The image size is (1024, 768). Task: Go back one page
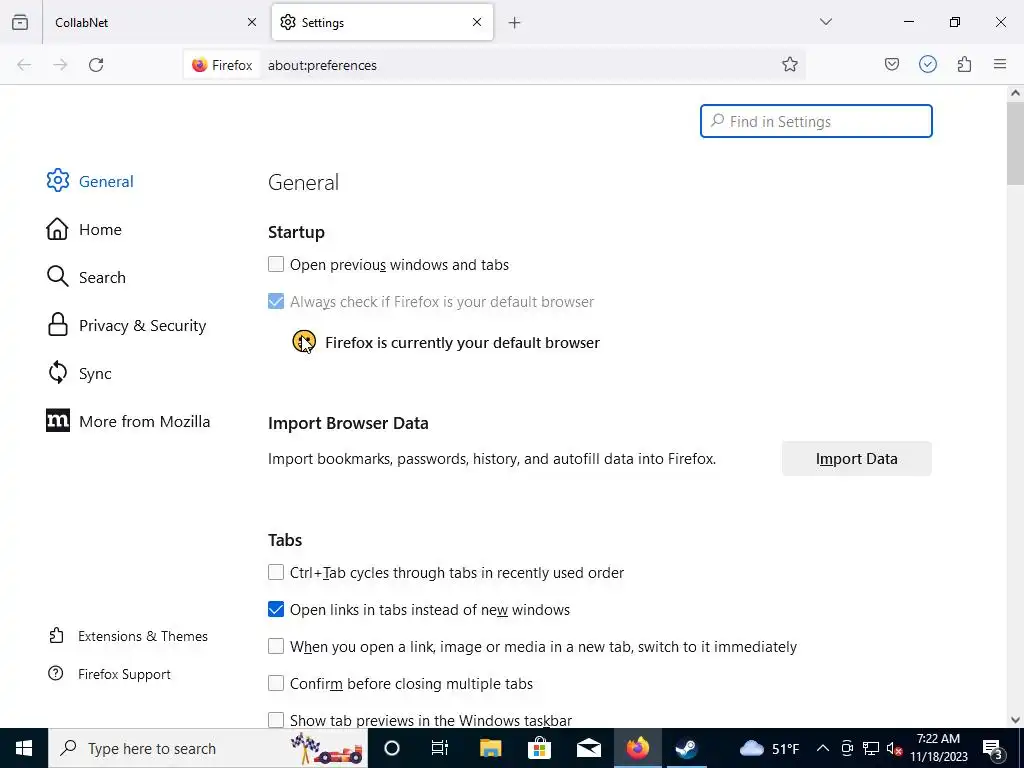24,65
